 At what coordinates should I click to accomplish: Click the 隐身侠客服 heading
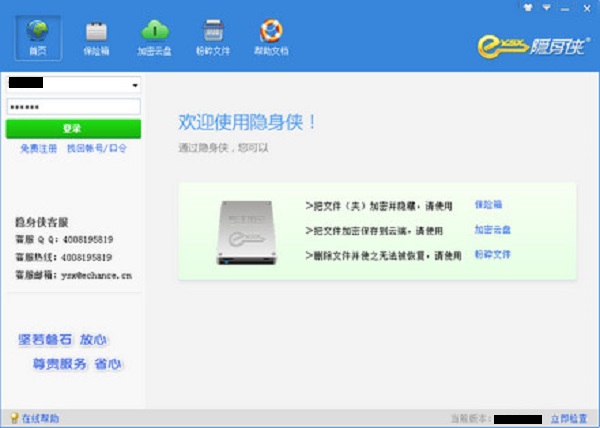coord(42,222)
